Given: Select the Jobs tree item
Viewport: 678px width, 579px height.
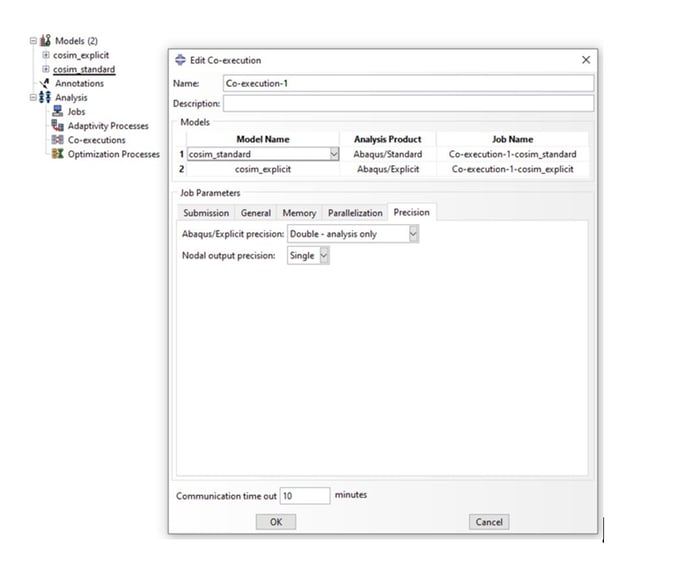Looking at the screenshot, I should pos(76,112).
